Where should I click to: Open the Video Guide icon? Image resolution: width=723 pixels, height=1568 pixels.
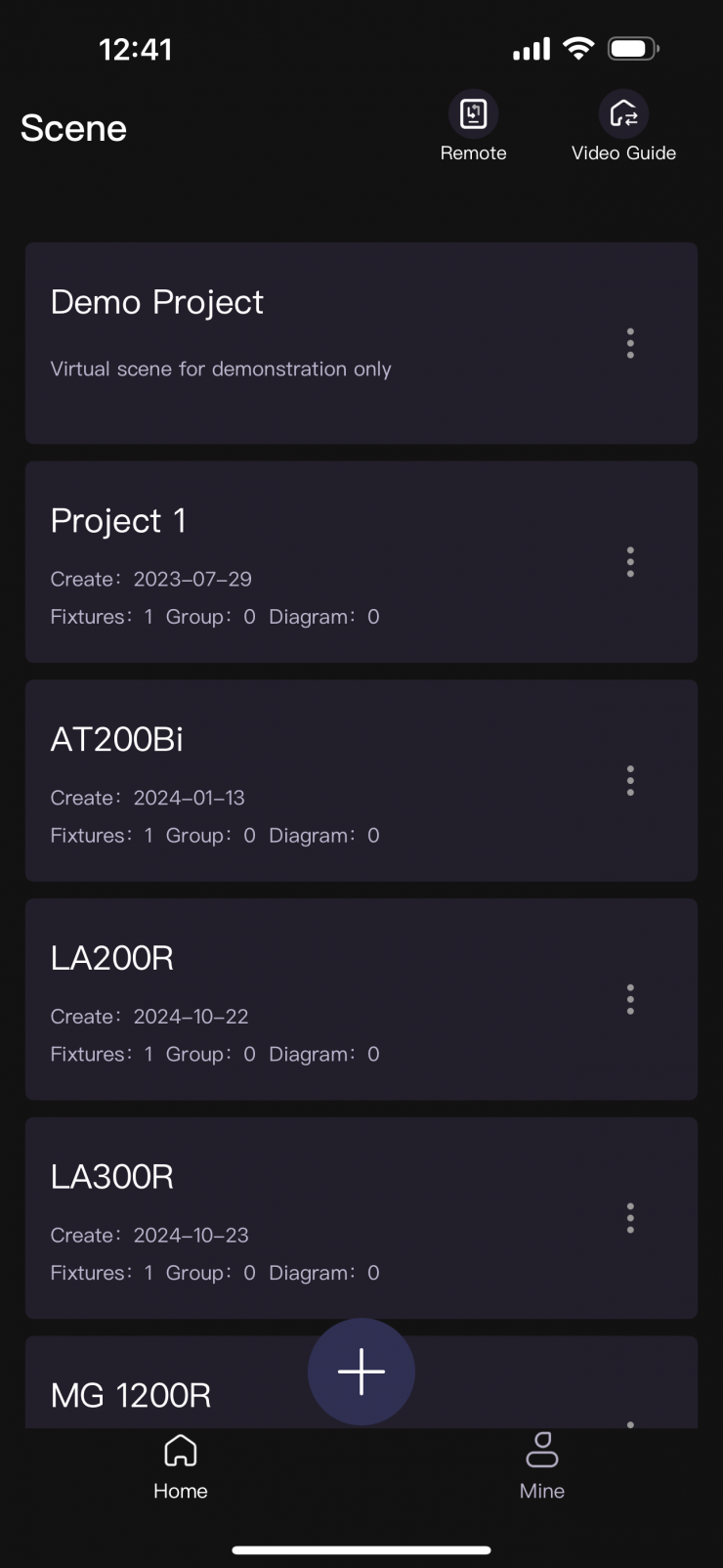point(623,115)
